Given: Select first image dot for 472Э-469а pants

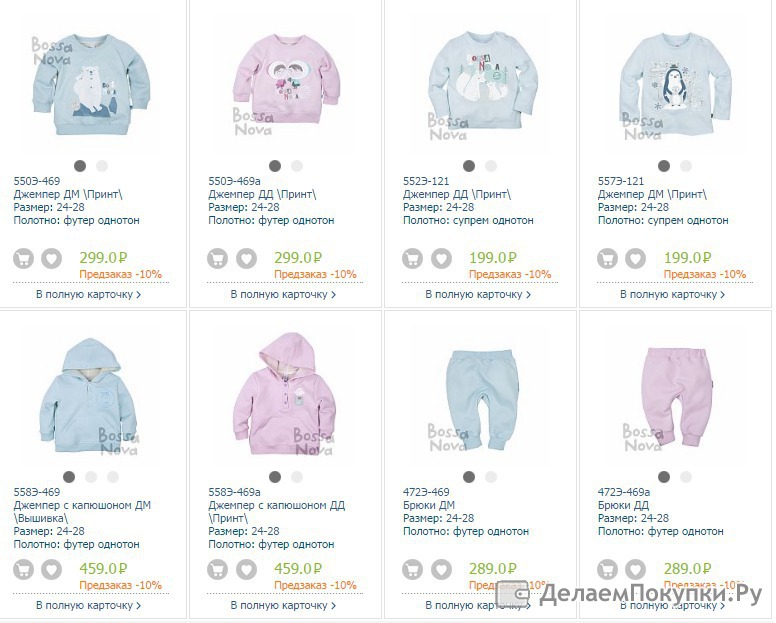Looking at the screenshot, I should click(x=664, y=477).
